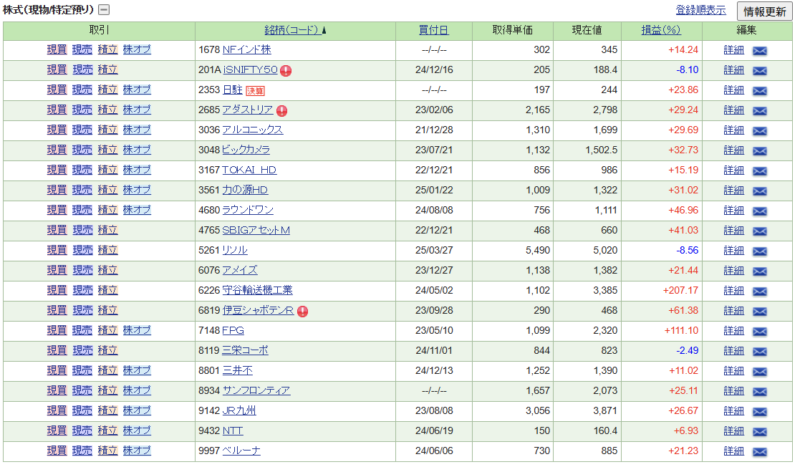Viewport: 800px width, 467px height.
Task: Click envelope icon in 2353 日駐 row
Action: [x=760, y=91]
